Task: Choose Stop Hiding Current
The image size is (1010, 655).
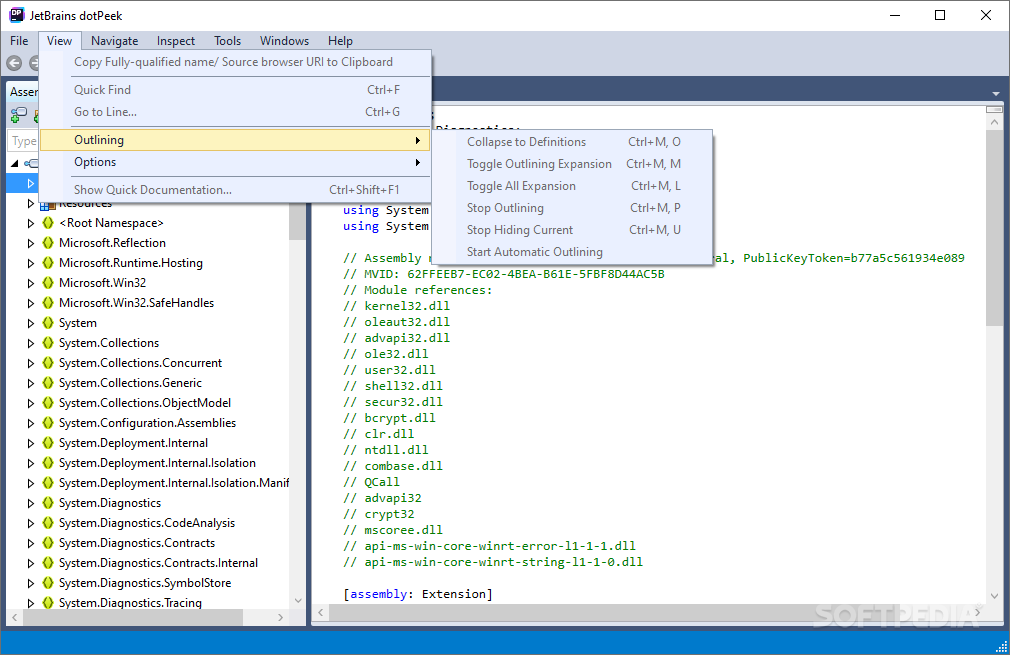Action: pyautogui.click(x=572, y=229)
